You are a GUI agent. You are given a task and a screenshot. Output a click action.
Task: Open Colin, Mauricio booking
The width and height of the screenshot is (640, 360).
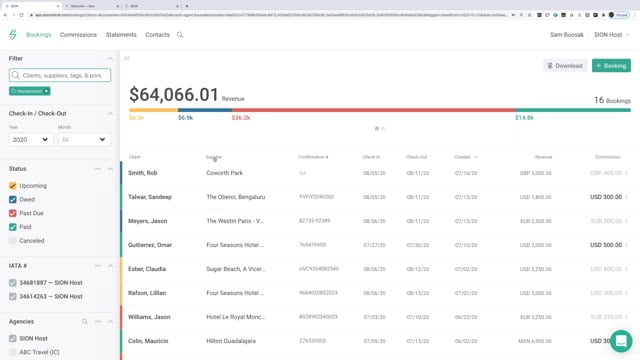point(148,341)
